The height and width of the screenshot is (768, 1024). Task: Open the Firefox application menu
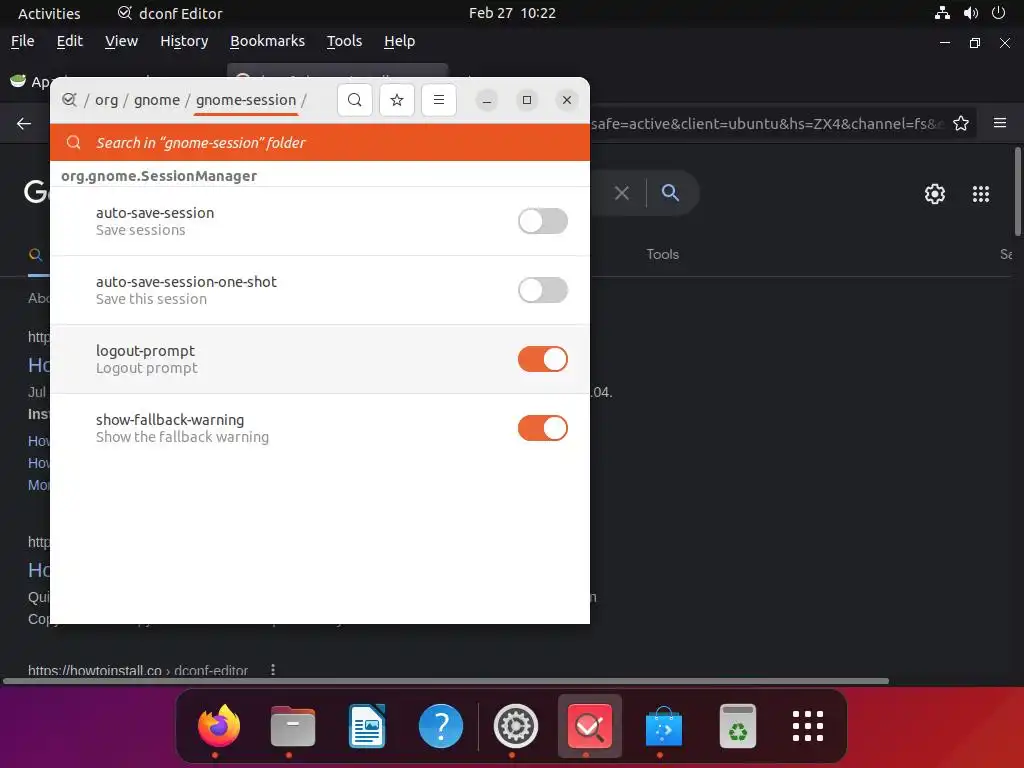(1000, 123)
